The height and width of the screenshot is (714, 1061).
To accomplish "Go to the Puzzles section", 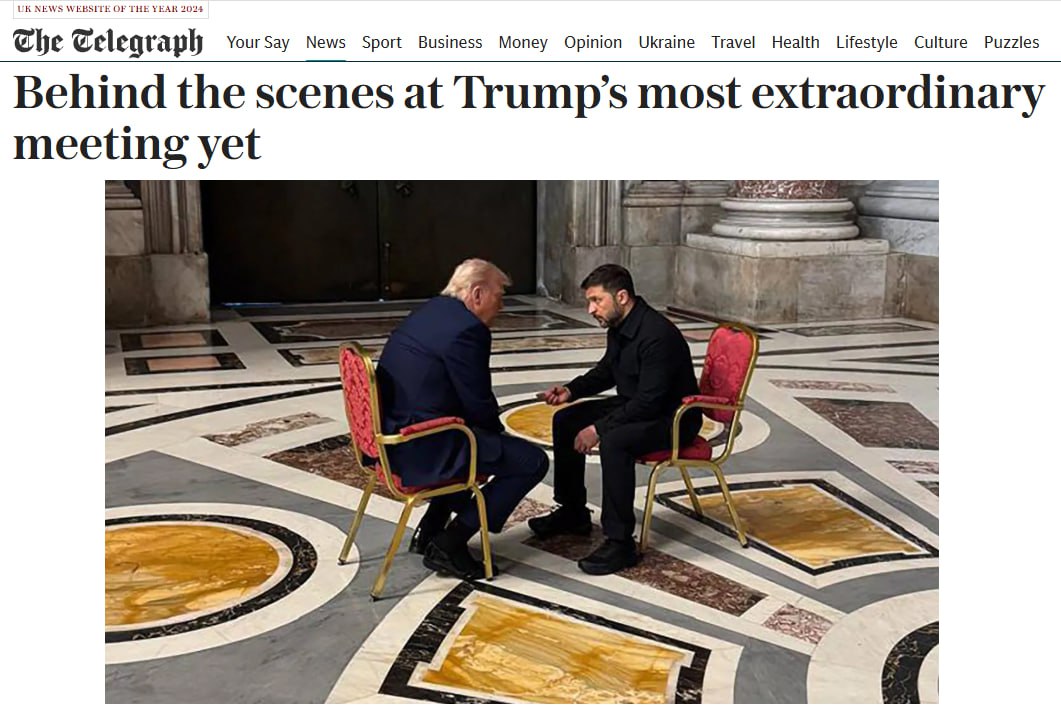I will [1011, 42].
